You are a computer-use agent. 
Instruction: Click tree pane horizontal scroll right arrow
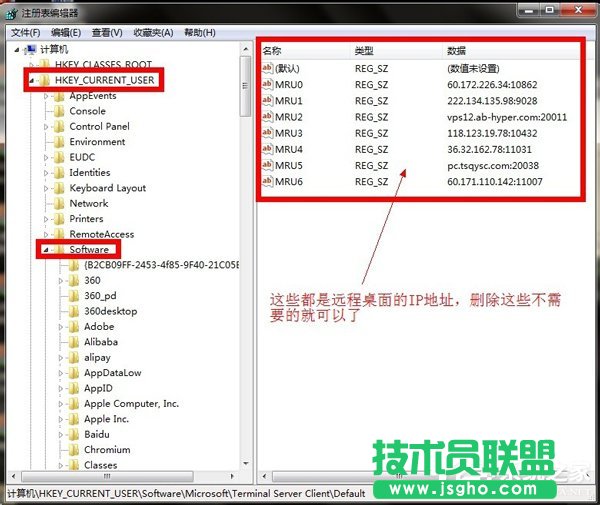click(232, 476)
